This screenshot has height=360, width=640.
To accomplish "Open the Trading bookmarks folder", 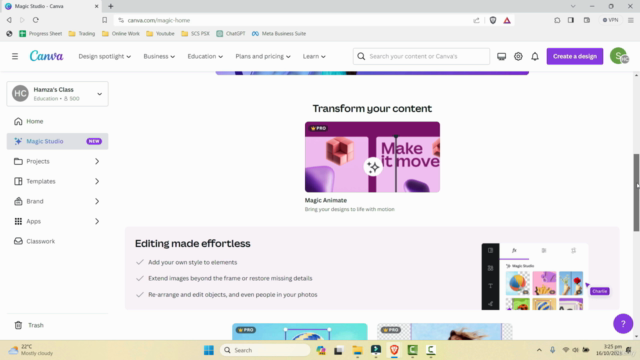I will click(82, 33).
